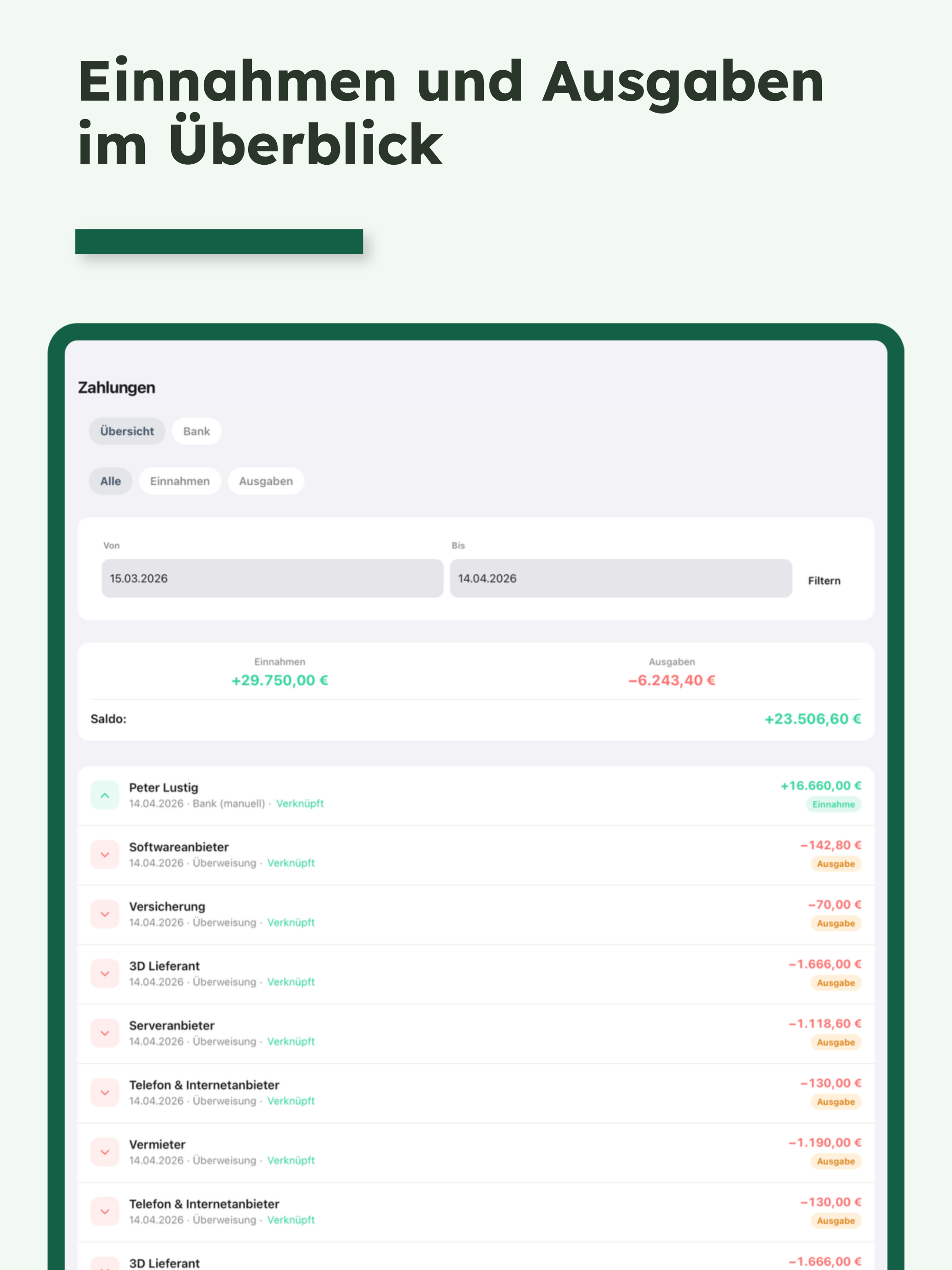Switch to the Übersicht tab

[x=127, y=431]
